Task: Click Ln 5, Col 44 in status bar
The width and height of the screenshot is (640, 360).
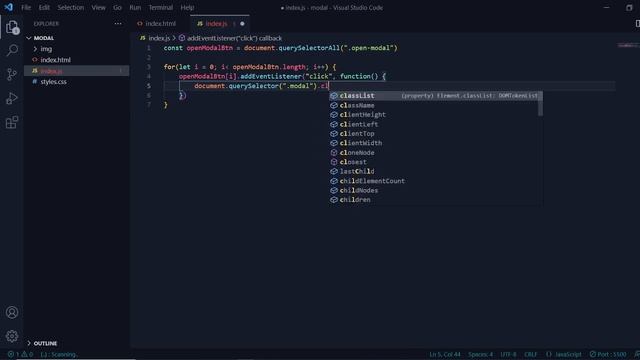Action: point(444,354)
